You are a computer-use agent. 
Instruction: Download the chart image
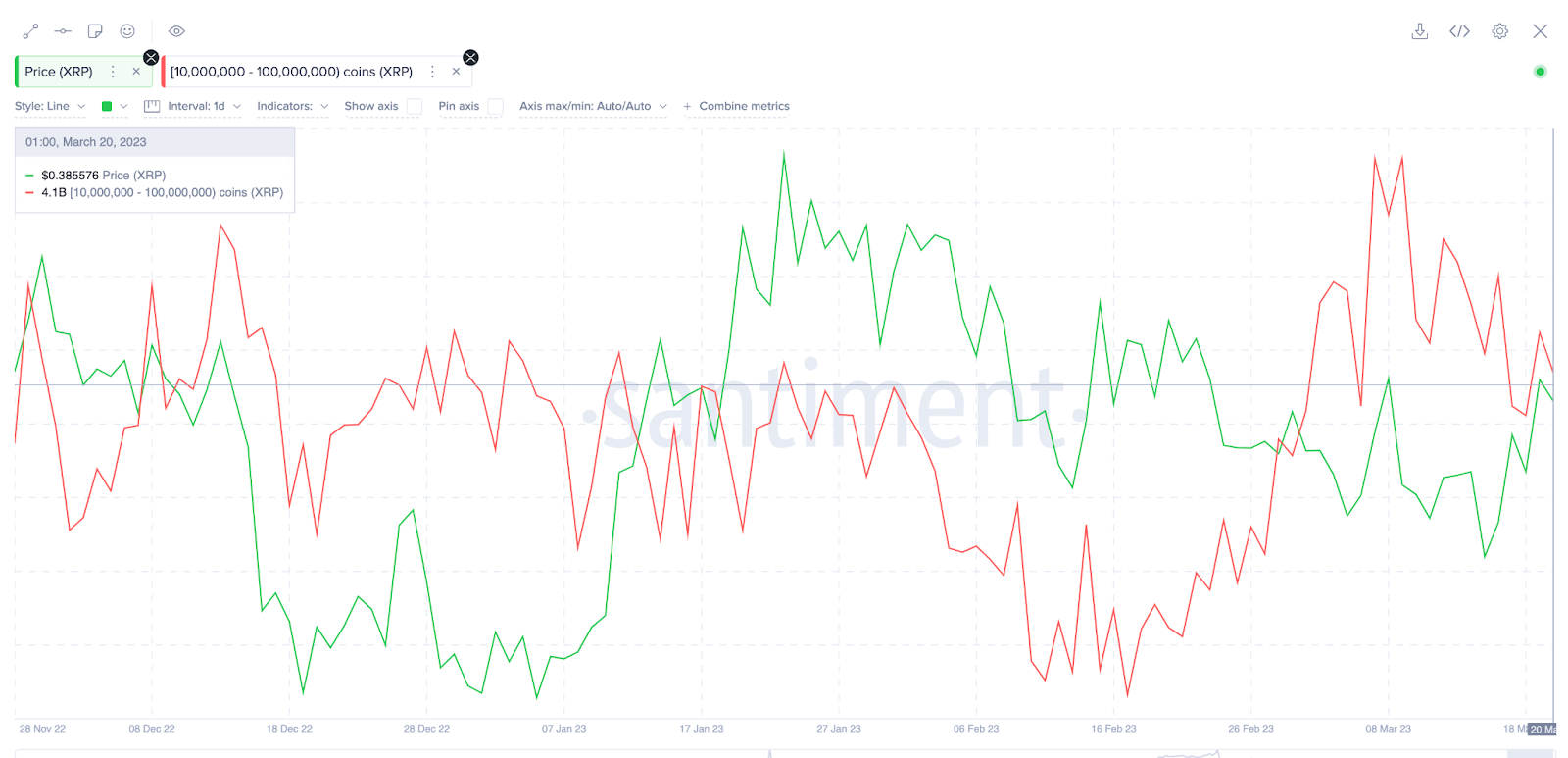point(1419,31)
